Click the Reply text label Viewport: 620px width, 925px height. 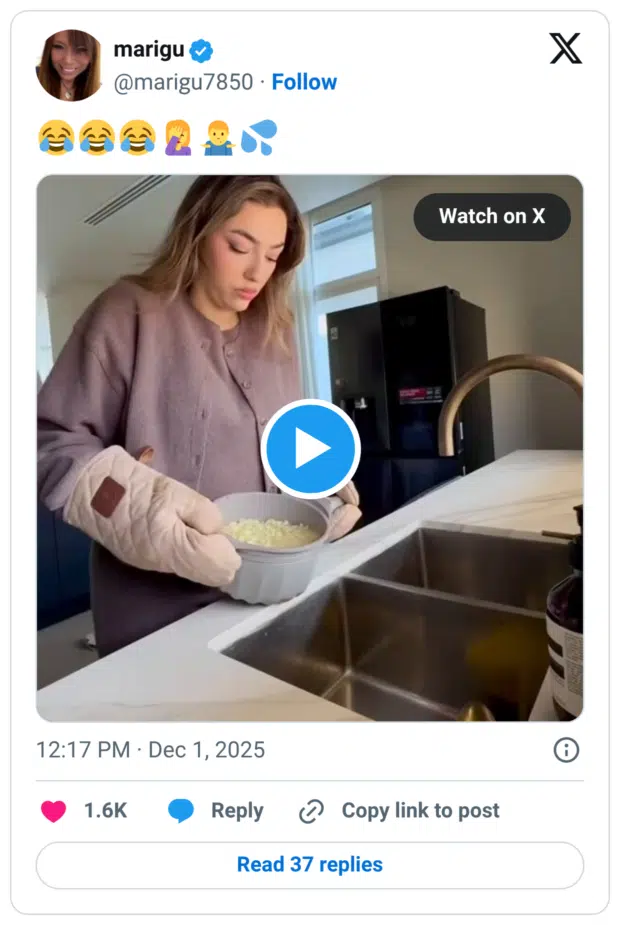coord(237,811)
